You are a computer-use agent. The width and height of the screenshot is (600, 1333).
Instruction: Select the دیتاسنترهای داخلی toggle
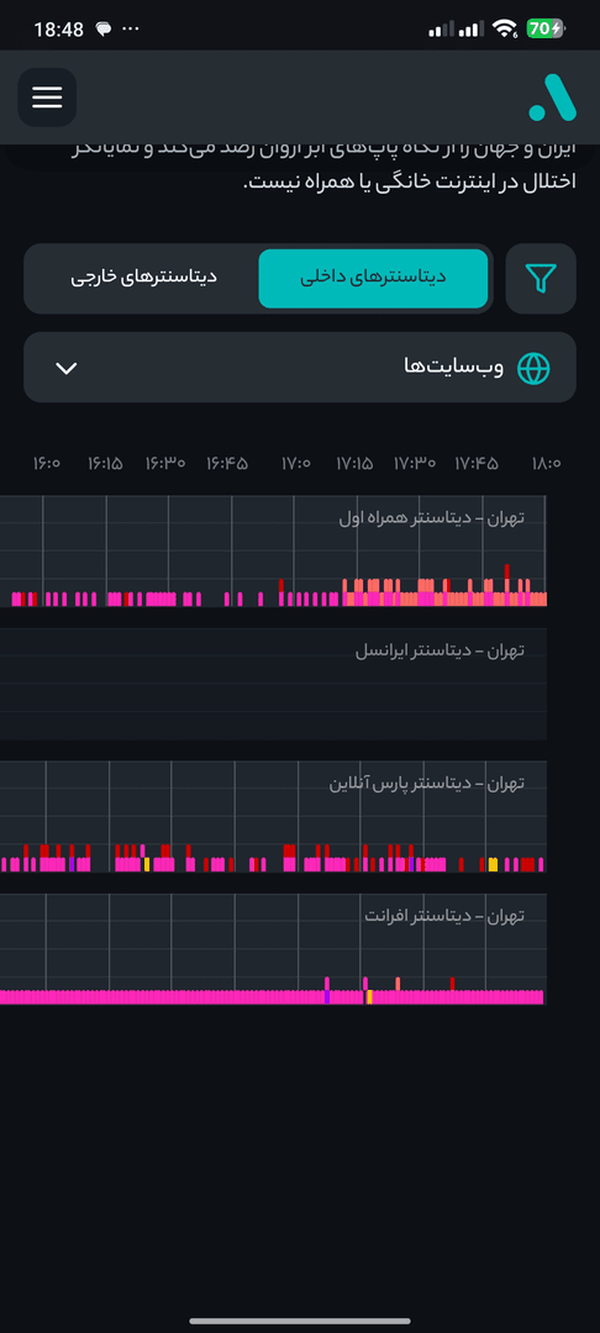click(x=373, y=278)
